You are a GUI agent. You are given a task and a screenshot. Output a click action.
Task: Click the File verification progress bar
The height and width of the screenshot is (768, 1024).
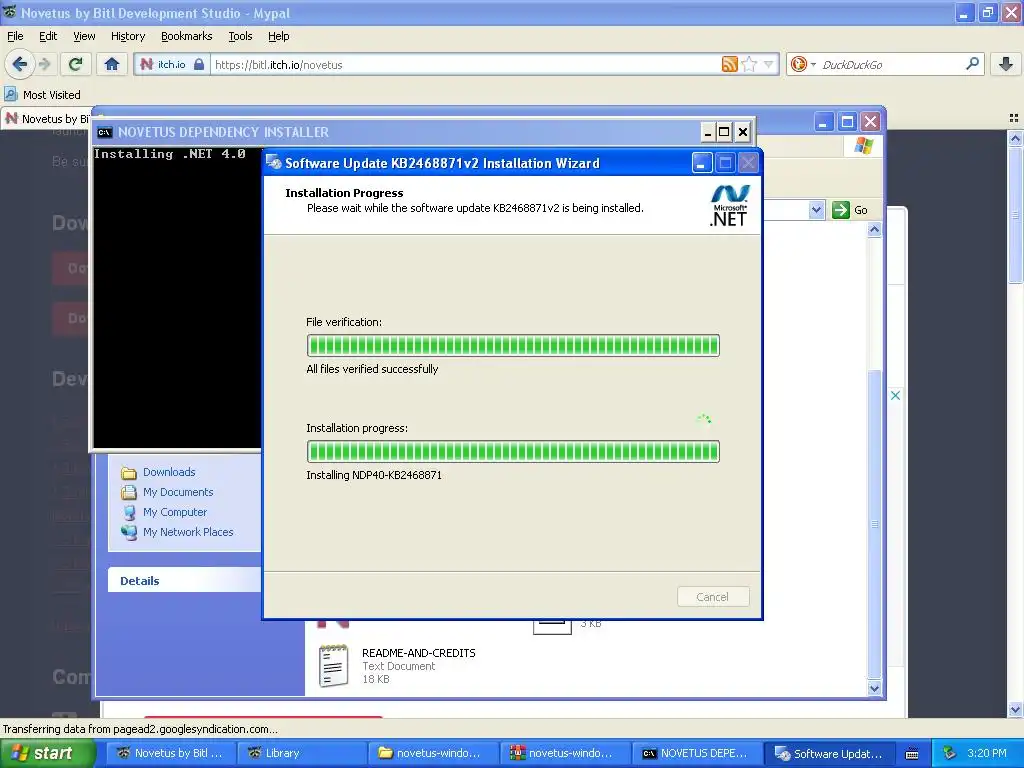coord(513,345)
